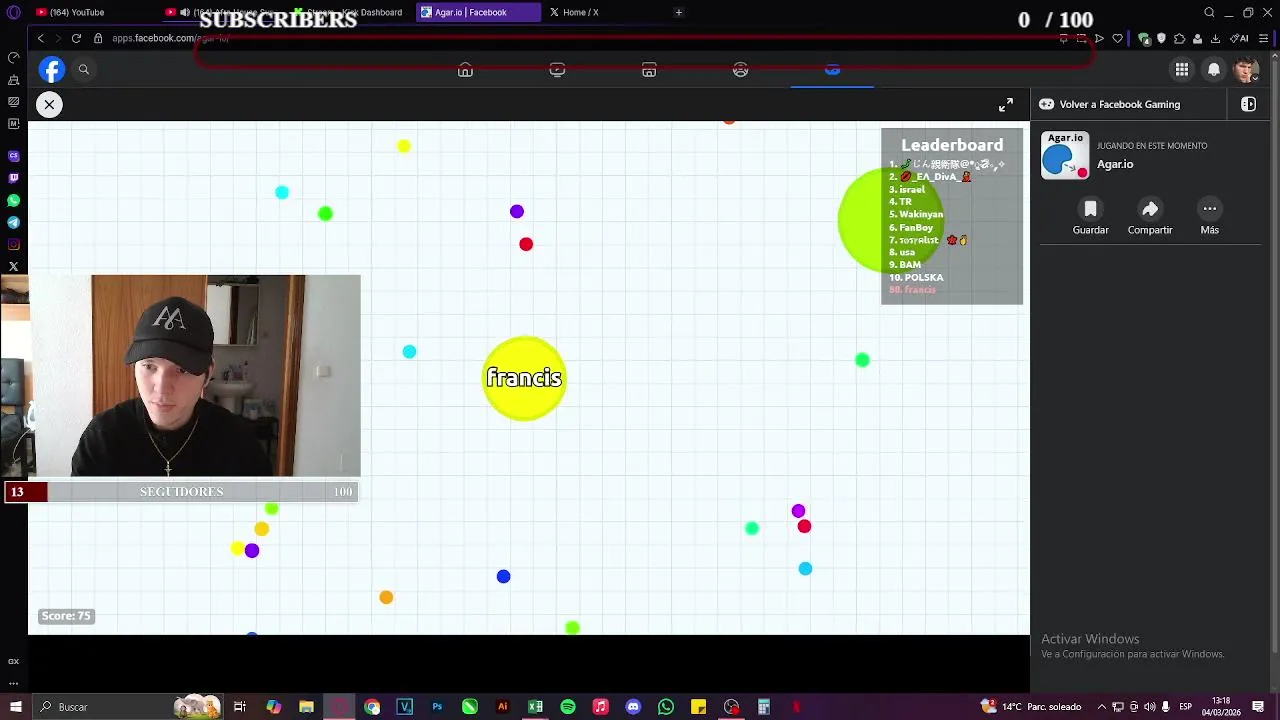This screenshot has width=1280, height=720.
Task: Open the Opera menu logo
Action: 13,12
